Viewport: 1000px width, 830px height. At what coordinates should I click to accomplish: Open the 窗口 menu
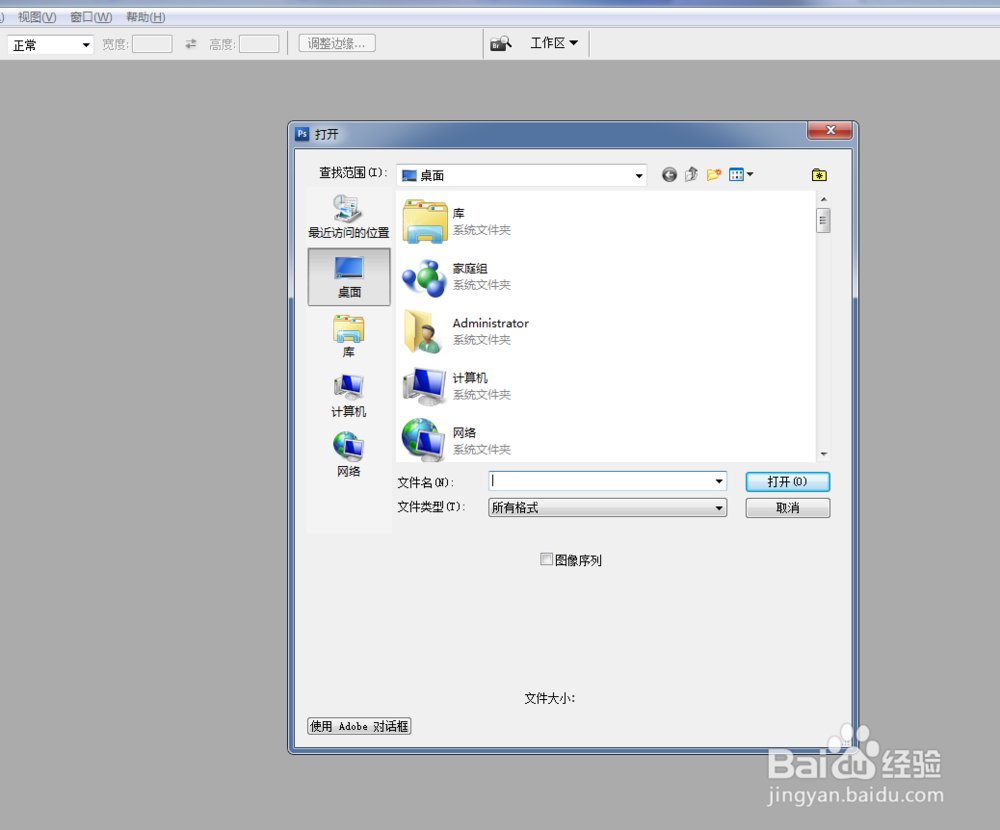click(x=88, y=16)
